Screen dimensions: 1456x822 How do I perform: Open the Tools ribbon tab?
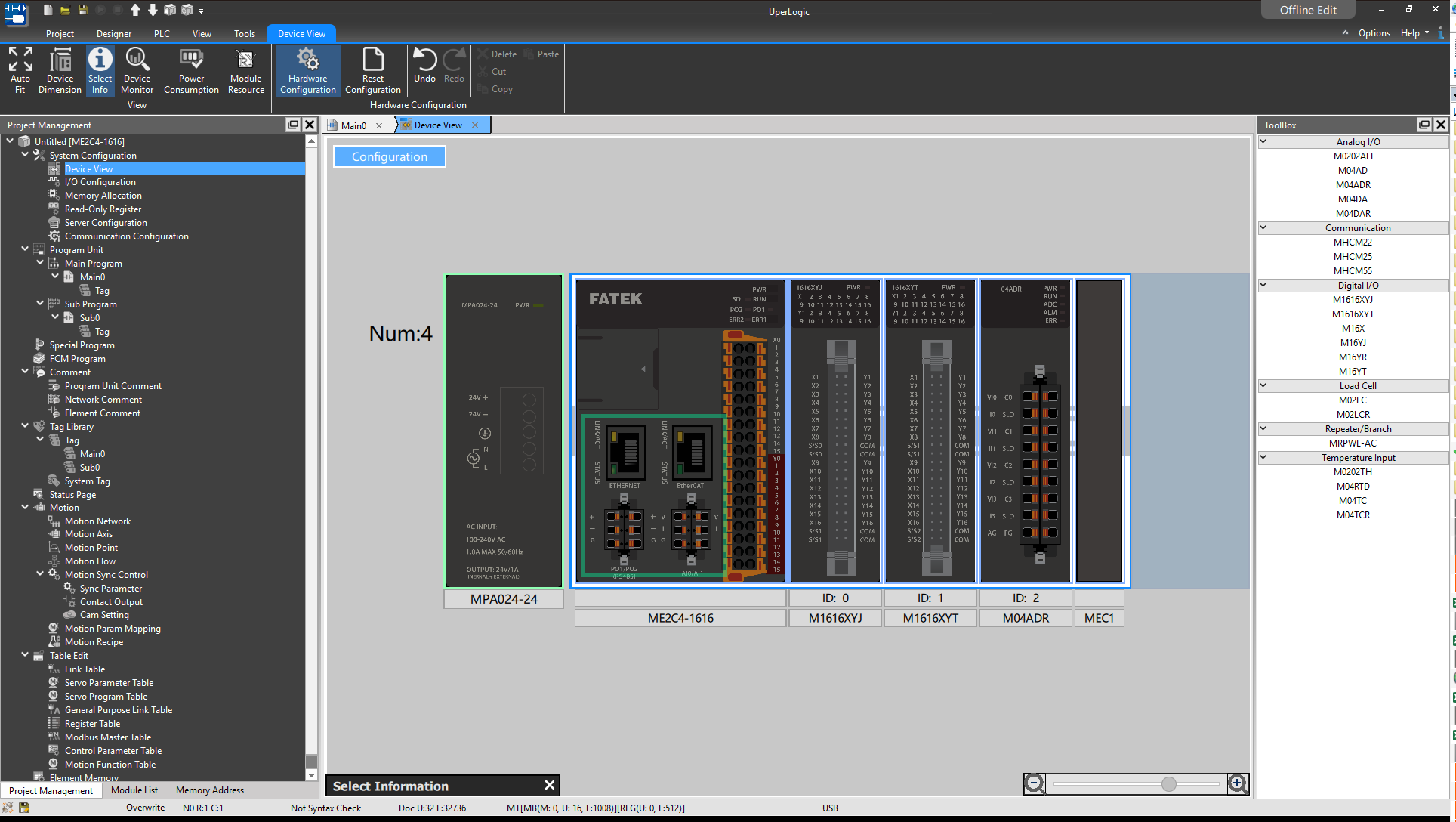(244, 33)
